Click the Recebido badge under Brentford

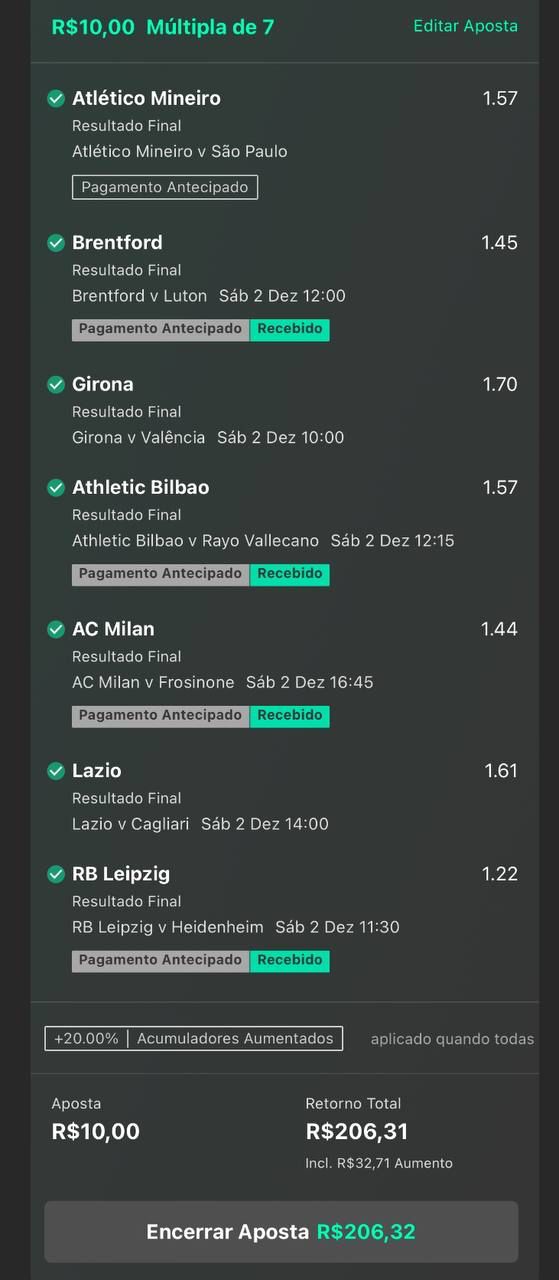290,329
